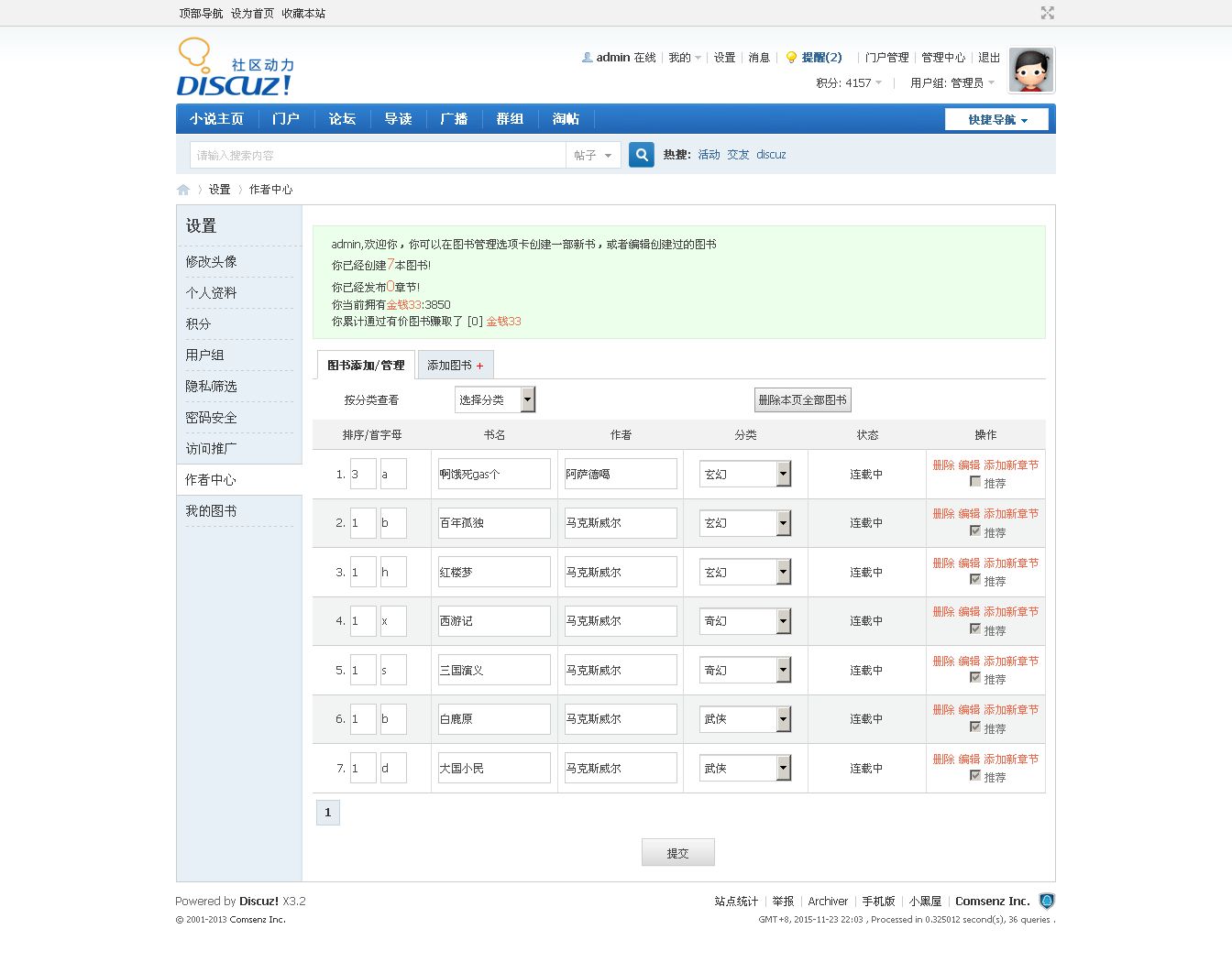Click the Discuz! logo
The image size is (1232, 973).
coord(236,68)
